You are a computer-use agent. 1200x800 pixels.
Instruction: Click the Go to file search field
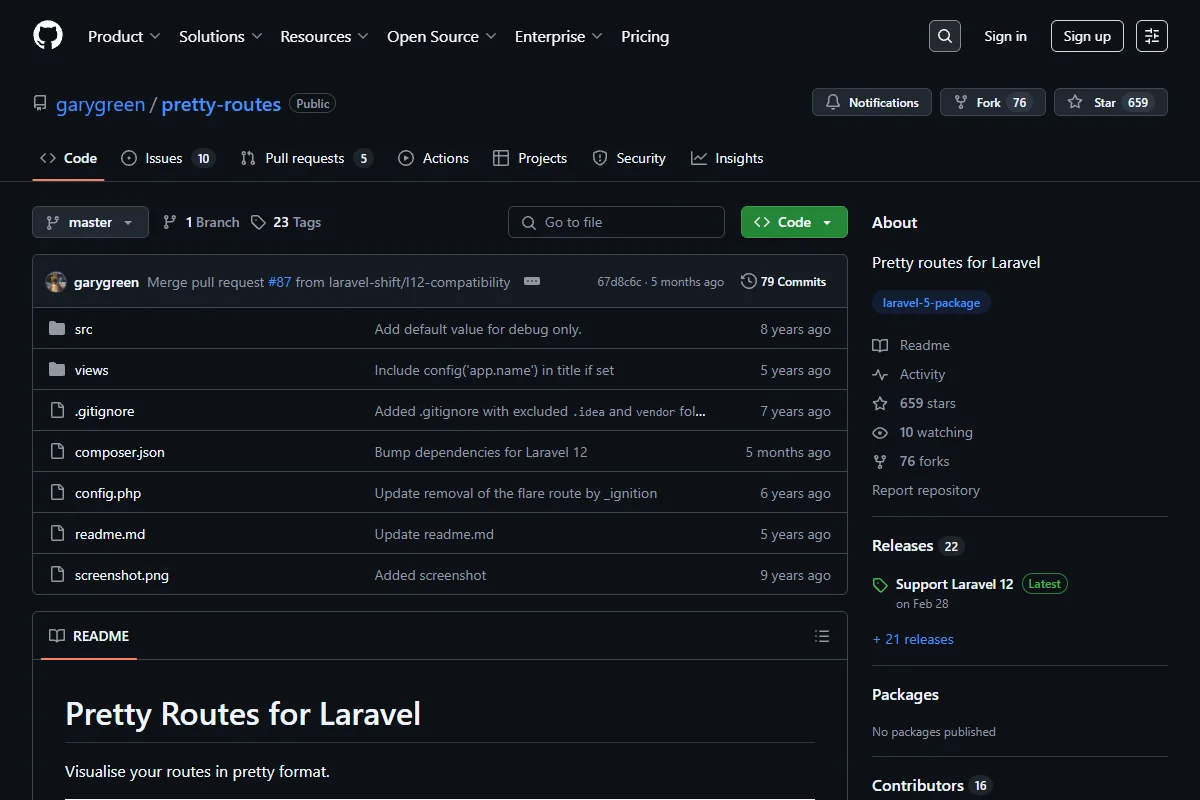coord(616,222)
